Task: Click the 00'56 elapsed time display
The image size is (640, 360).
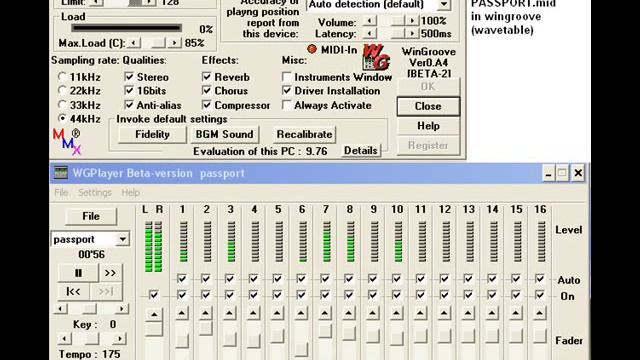Action: click(x=91, y=254)
